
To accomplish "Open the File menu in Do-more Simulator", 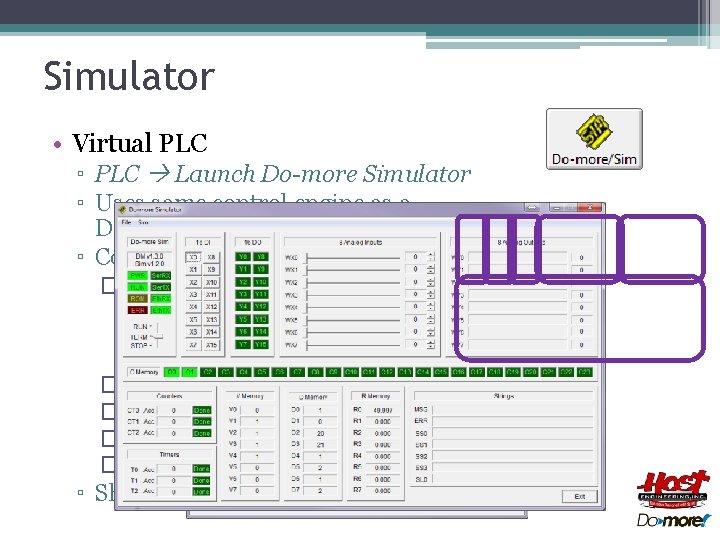I will [x=126, y=222].
